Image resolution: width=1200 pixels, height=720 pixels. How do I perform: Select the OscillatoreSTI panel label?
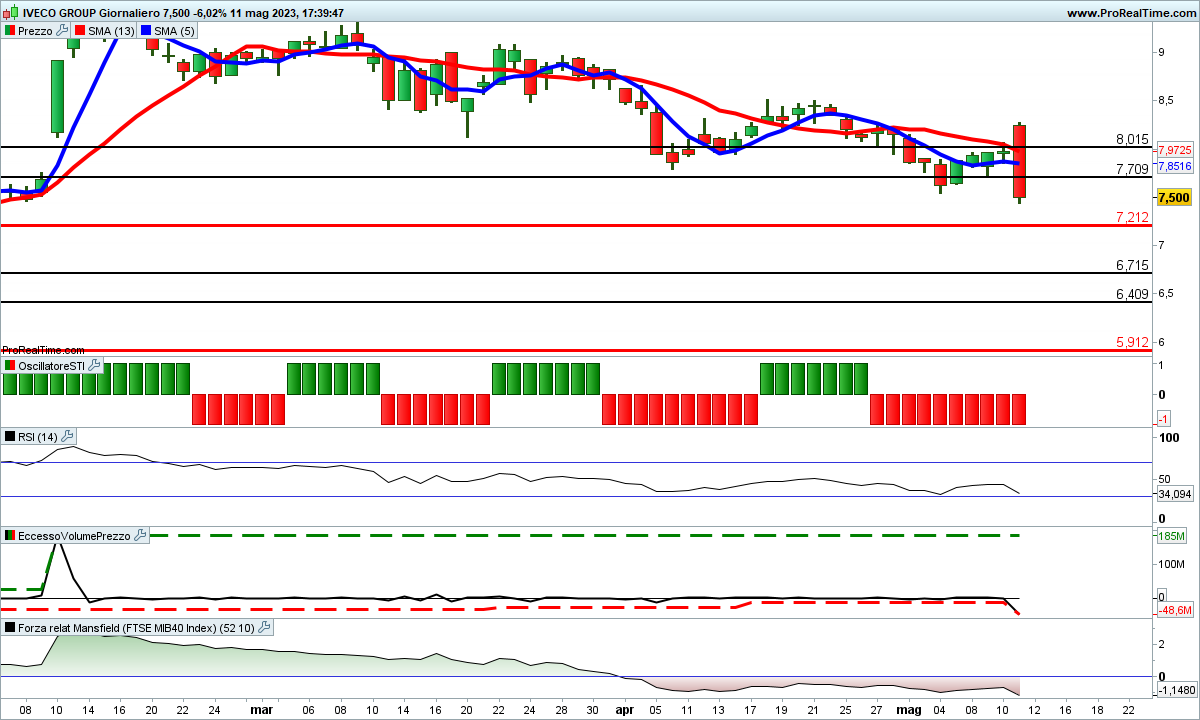pos(52,366)
